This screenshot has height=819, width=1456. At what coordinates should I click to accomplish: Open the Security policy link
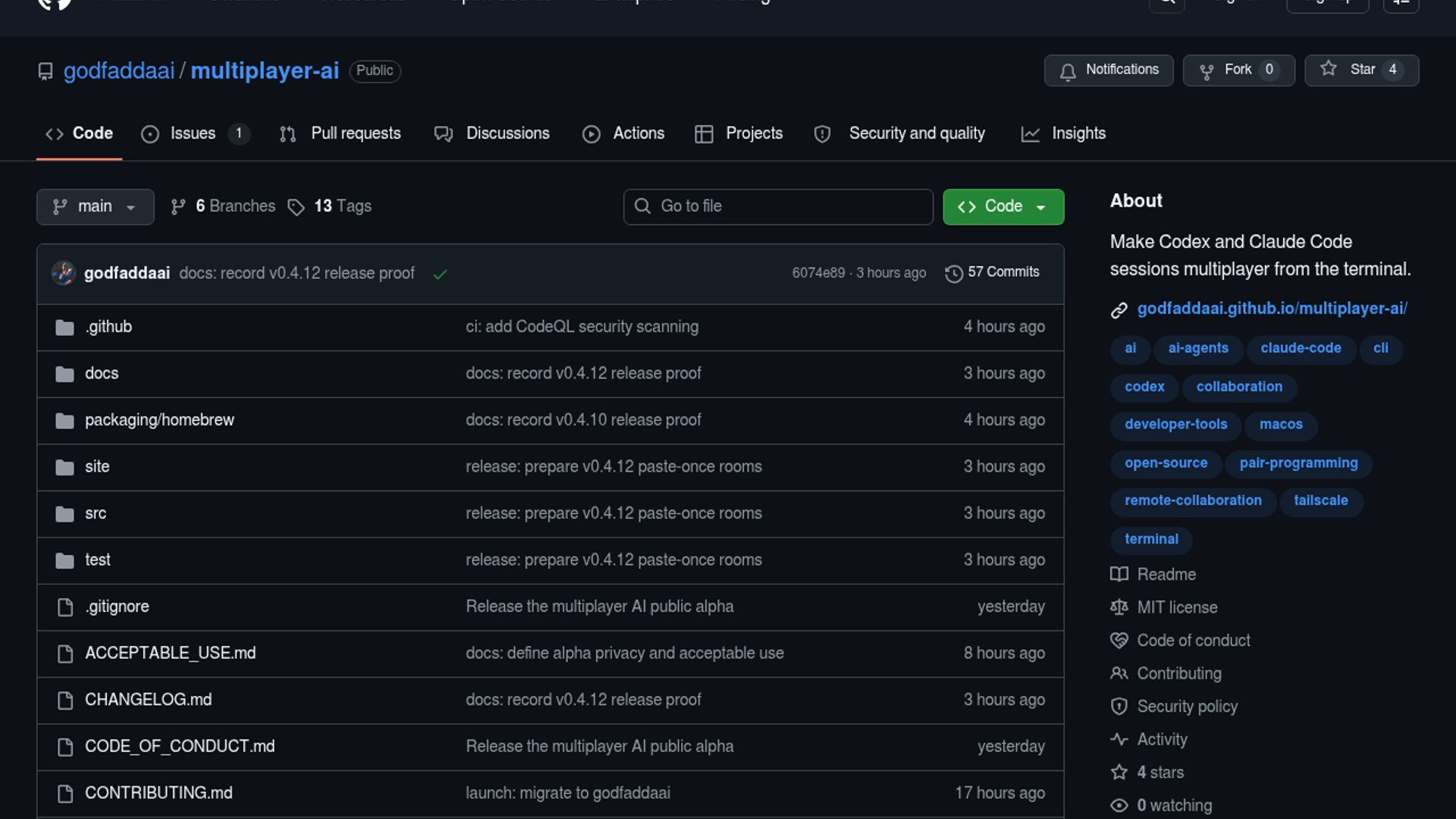[1174, 707]
